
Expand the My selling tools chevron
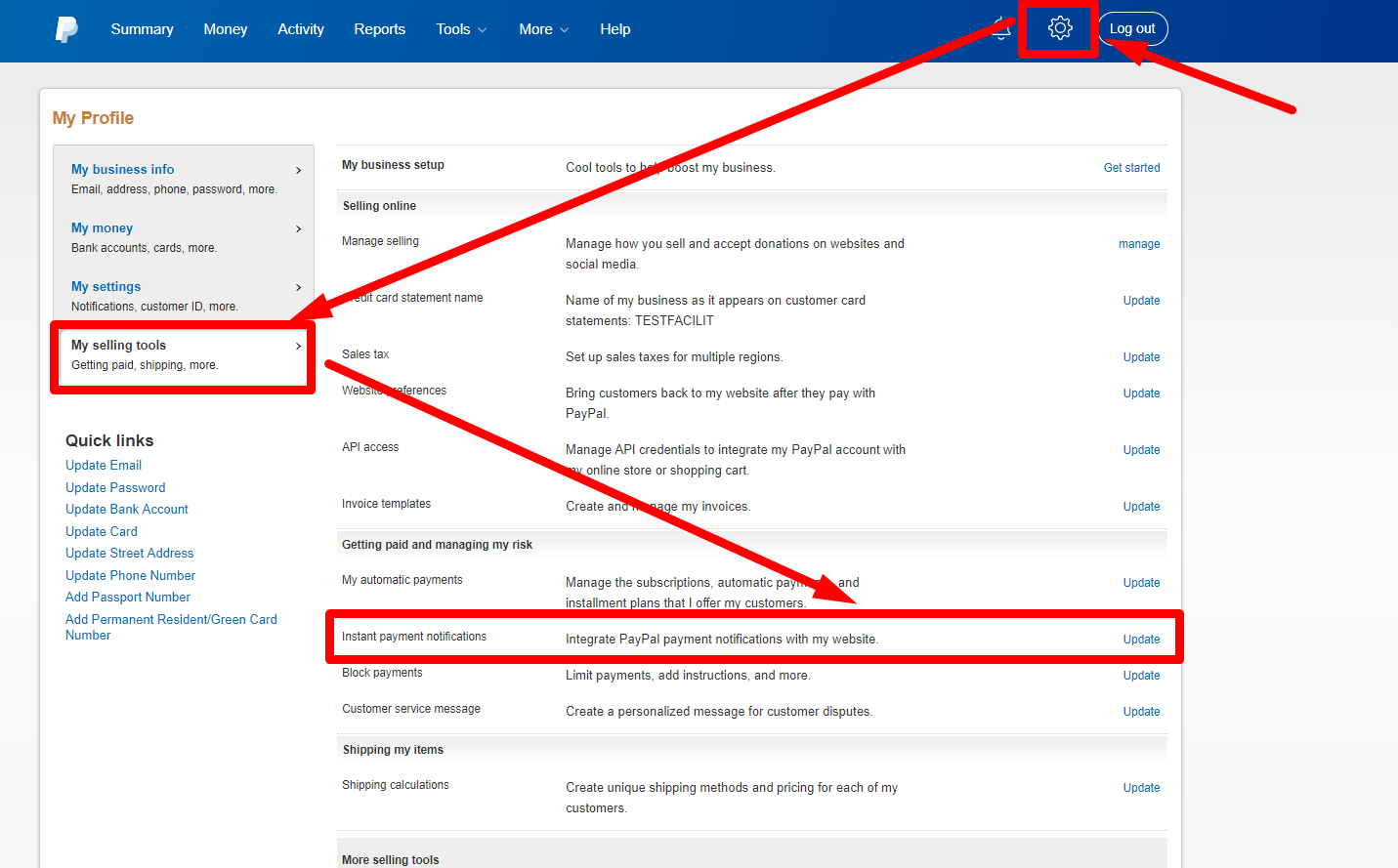pyautogui.click(x=299, y=346)
